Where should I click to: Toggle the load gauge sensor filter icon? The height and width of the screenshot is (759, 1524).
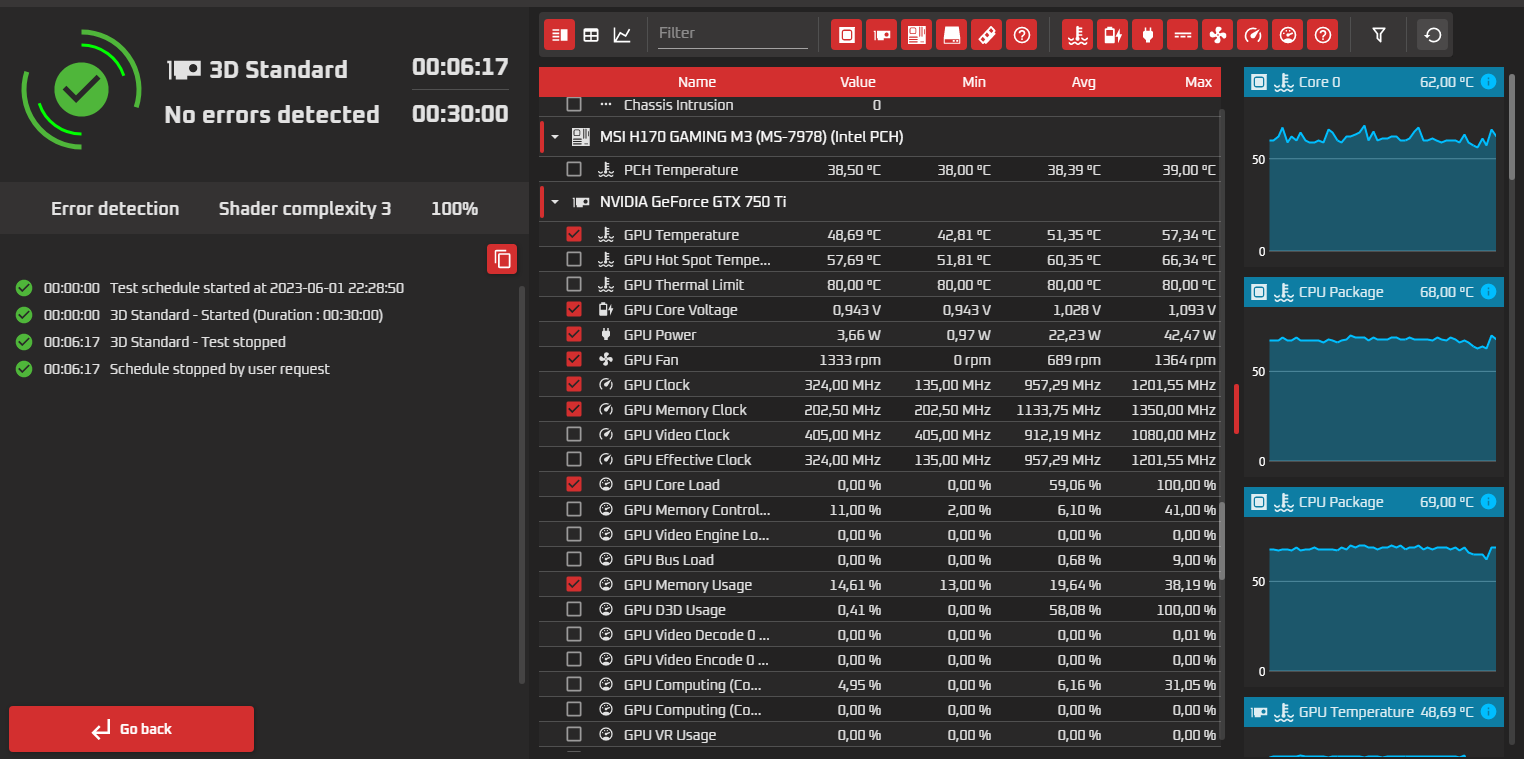pyautogui.click(x=1288, y=35)
